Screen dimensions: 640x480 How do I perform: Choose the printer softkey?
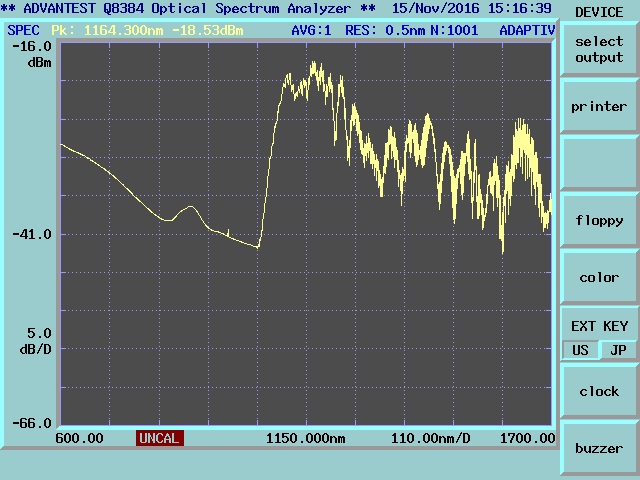599,107
